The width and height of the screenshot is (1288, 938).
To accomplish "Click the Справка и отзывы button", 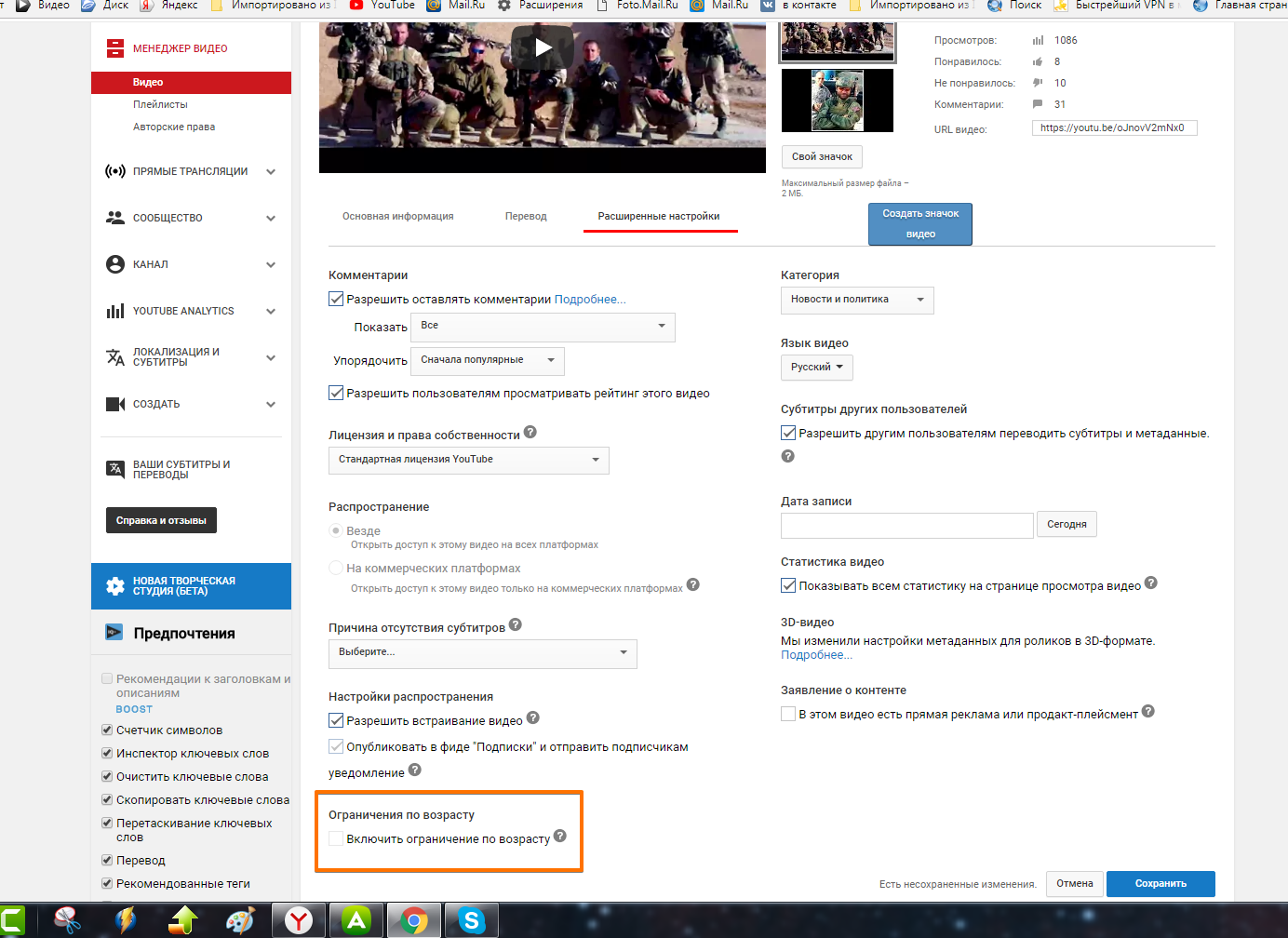I will [161, 520].
